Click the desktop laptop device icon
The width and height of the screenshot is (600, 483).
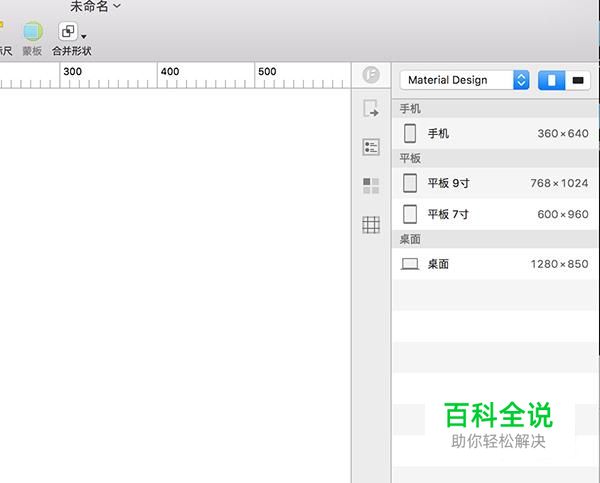[410, 264]
